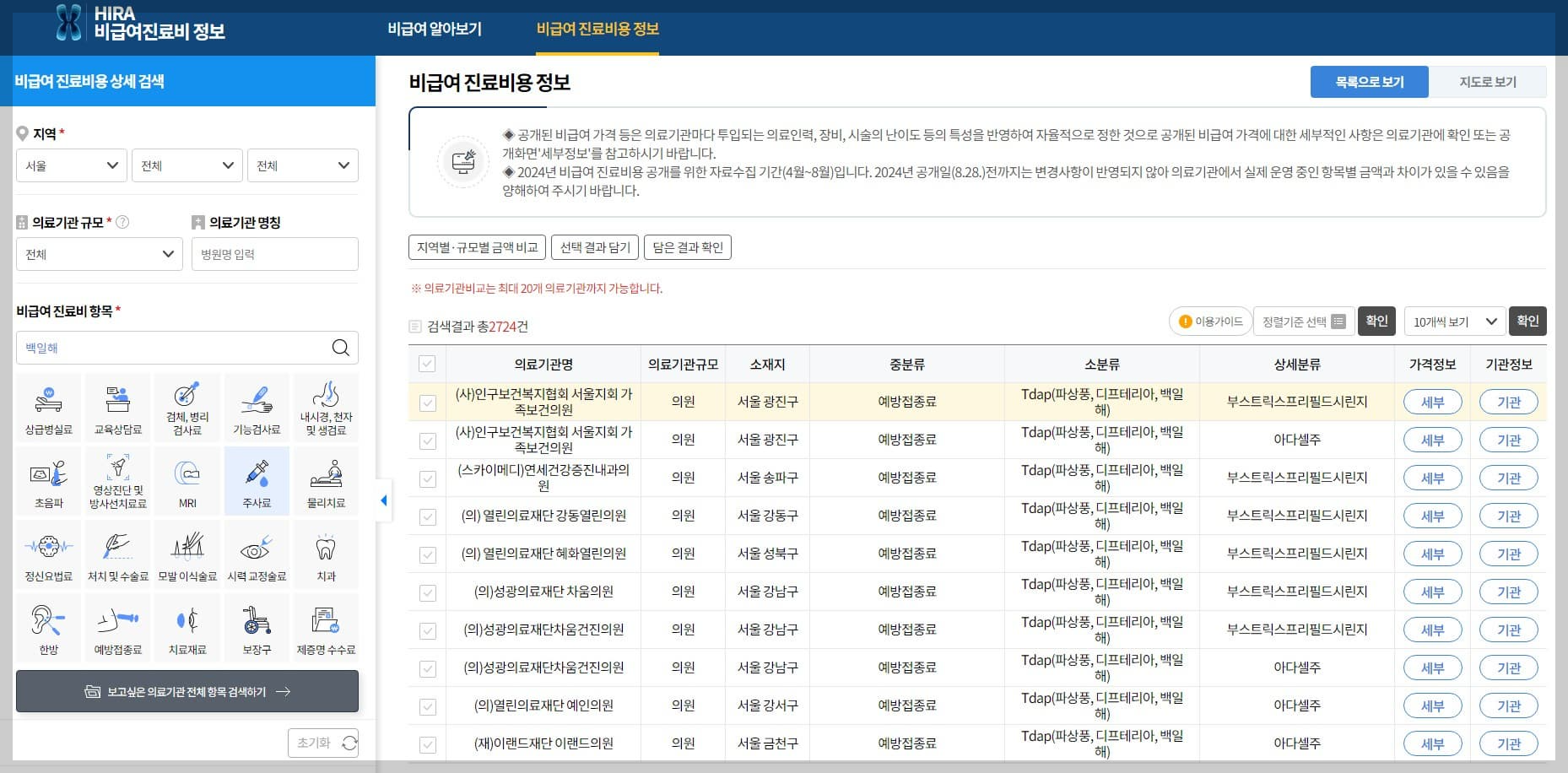
Task: Select the MRI category icon
Action: [187, 480]
